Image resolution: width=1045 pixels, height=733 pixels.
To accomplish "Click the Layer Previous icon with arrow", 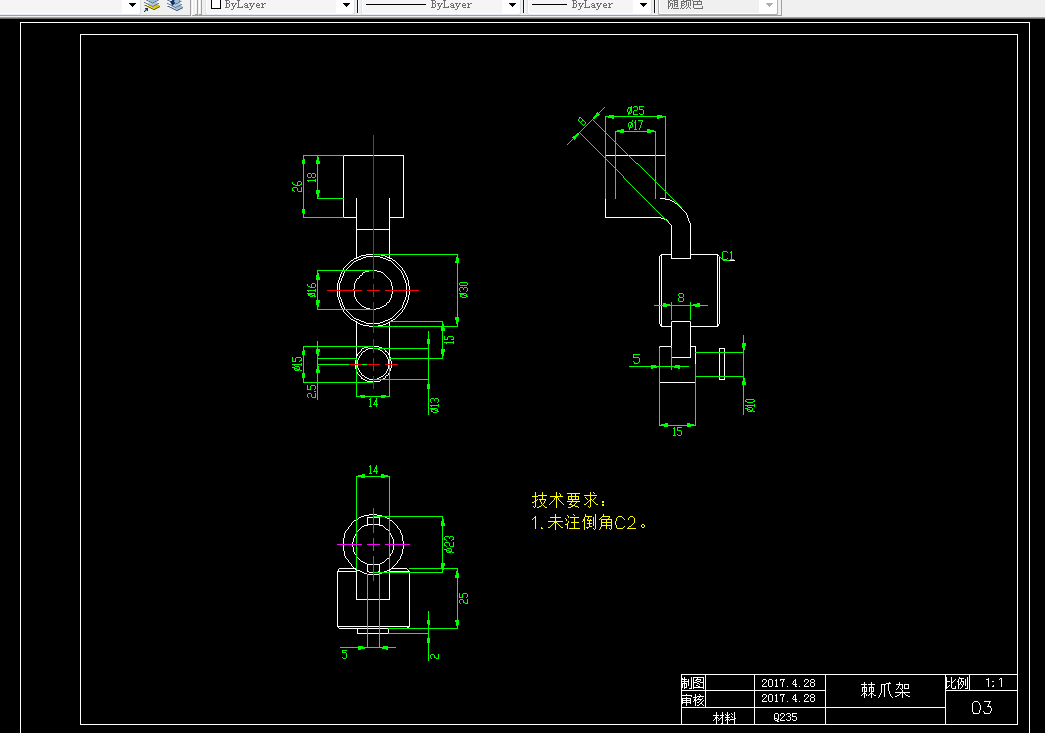I will point(152,5).
